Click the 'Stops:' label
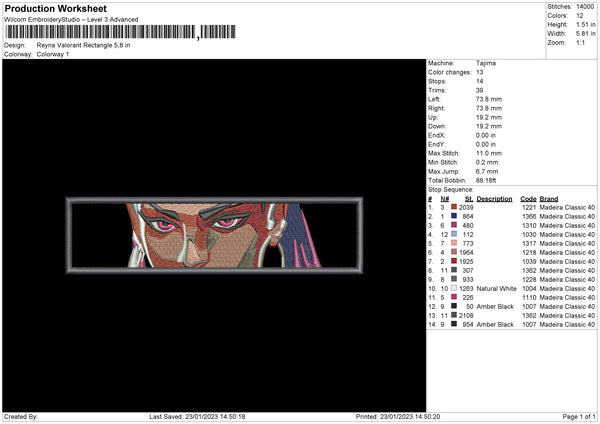The height and width of the screenshot is (424, 600). [x=437, y=81]
